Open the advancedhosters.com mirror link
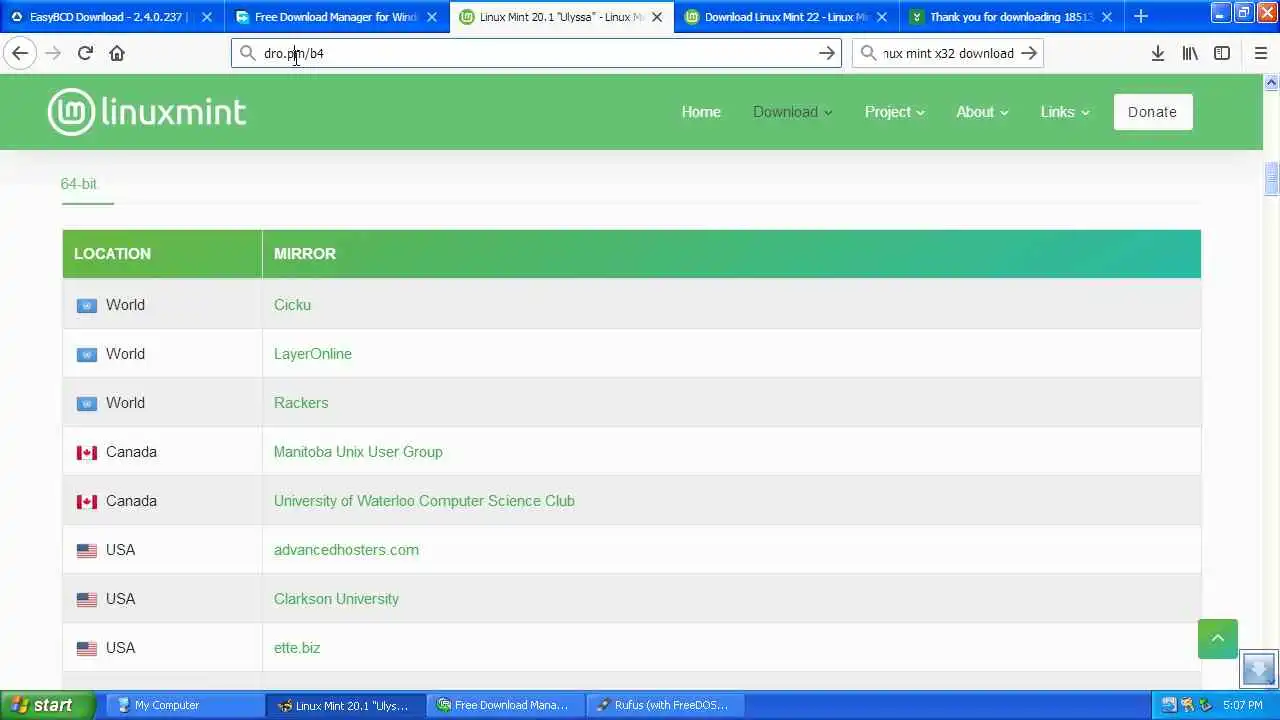Viewport: 1280px width, 720px height. pyautogui.click(x=346, y=550)
